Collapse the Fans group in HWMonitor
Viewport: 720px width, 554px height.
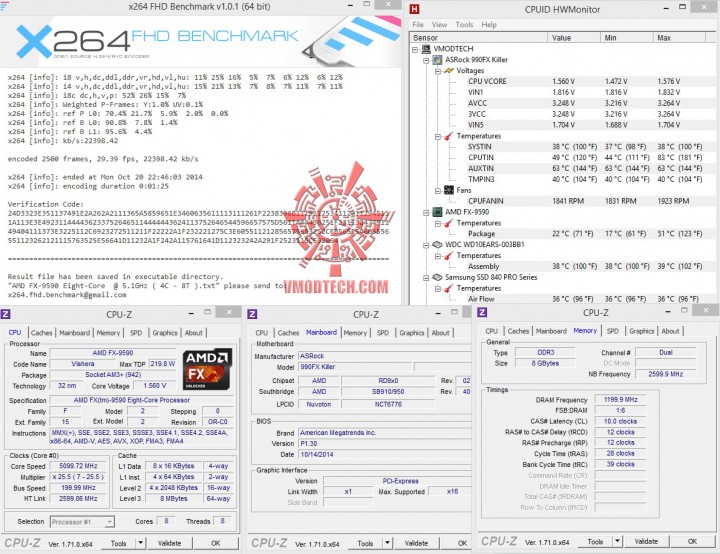click(x=438, y=191)
